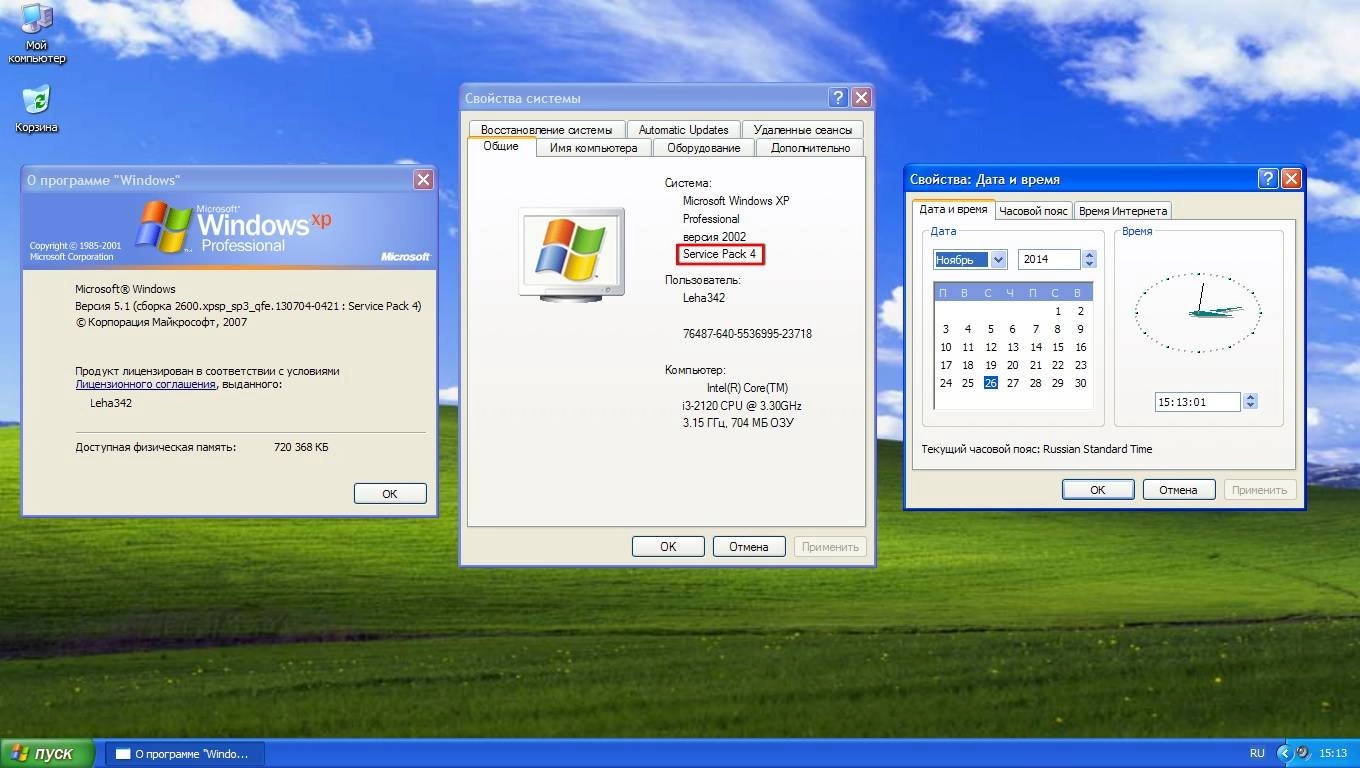
Task: Click 'Отмена' in System Properties window
Action: 749,546
